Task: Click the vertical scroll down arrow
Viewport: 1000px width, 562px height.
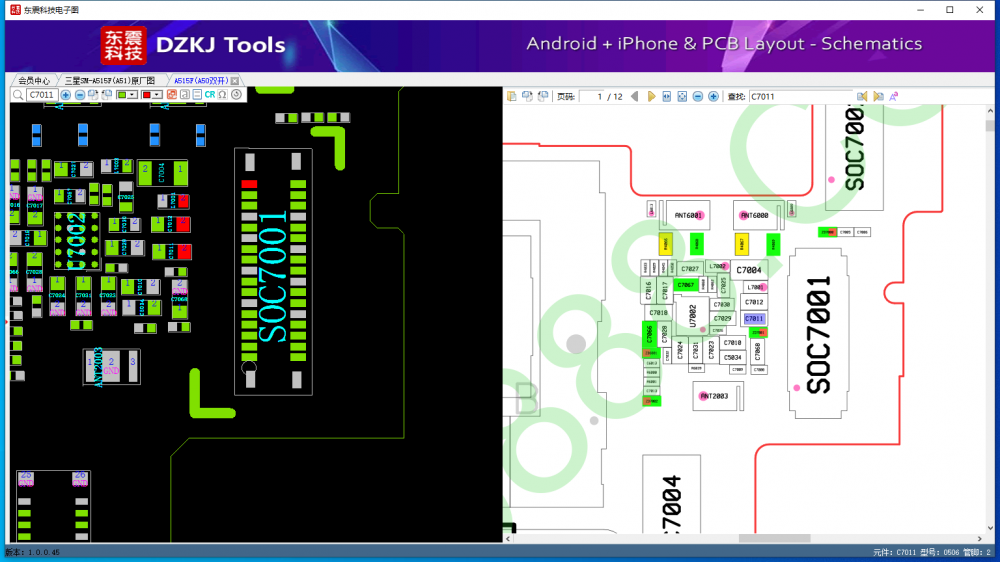Action: click(x=990, y=528)
